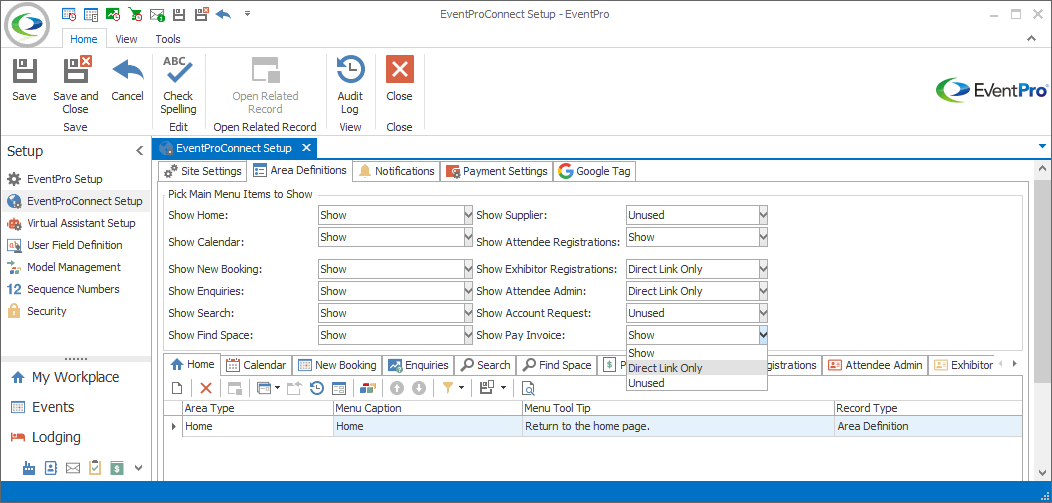1052x503 pixels.
Task: Click quick access save icon in title bar
Action: 178,13
